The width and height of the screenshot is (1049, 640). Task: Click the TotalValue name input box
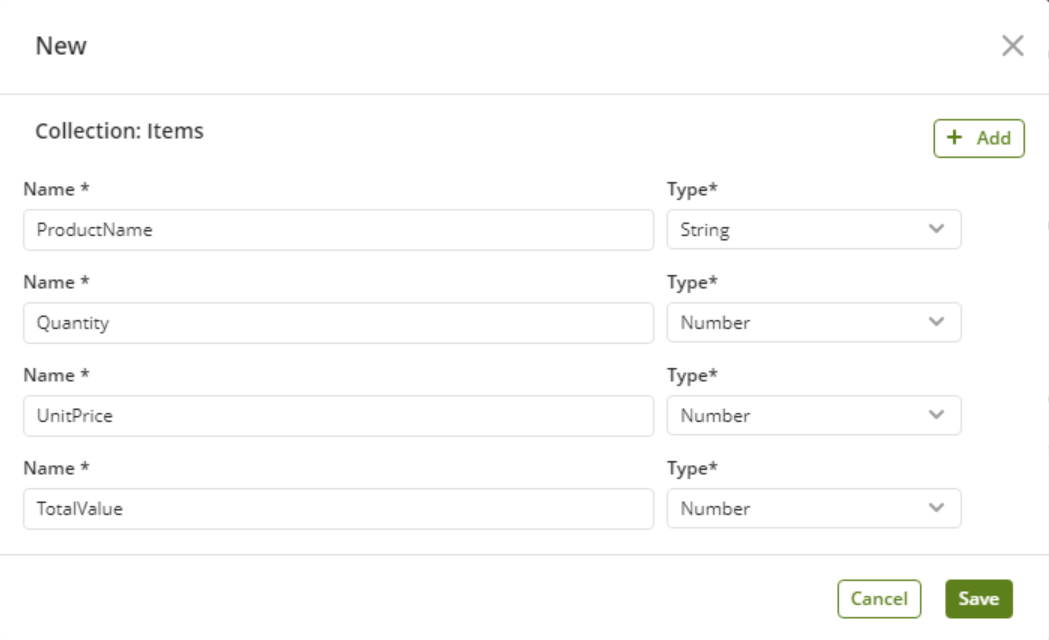[x=338, y=509]
